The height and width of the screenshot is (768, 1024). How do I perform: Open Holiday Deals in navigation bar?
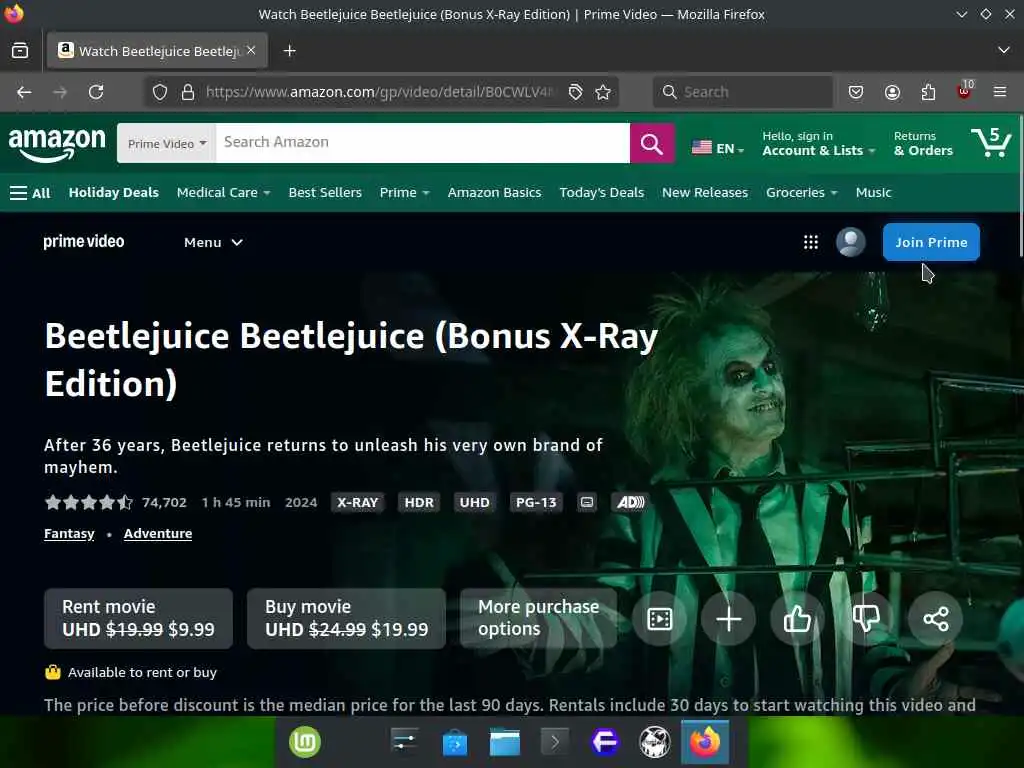(x=114, y=193)
